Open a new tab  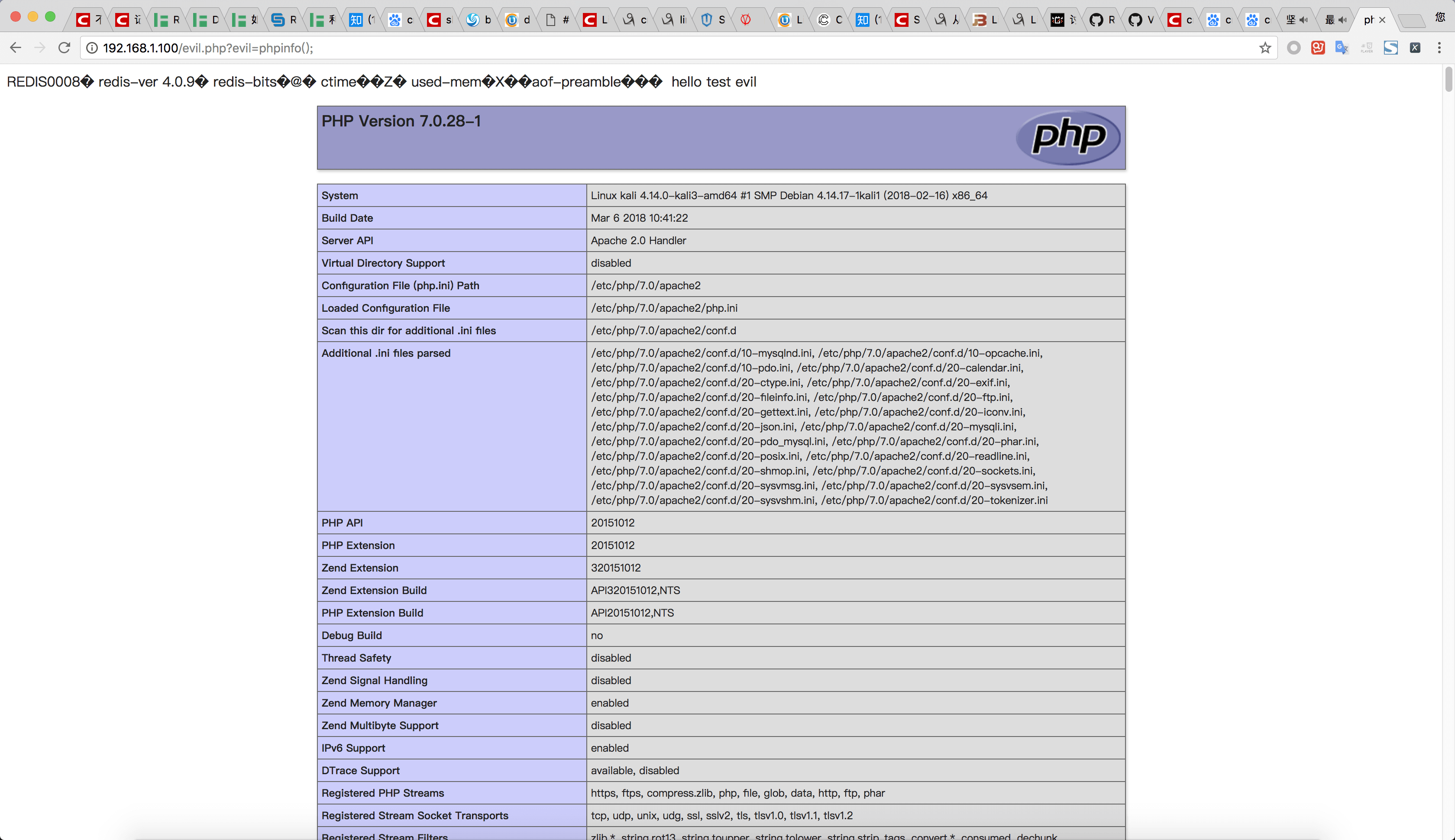point(1412,21)
